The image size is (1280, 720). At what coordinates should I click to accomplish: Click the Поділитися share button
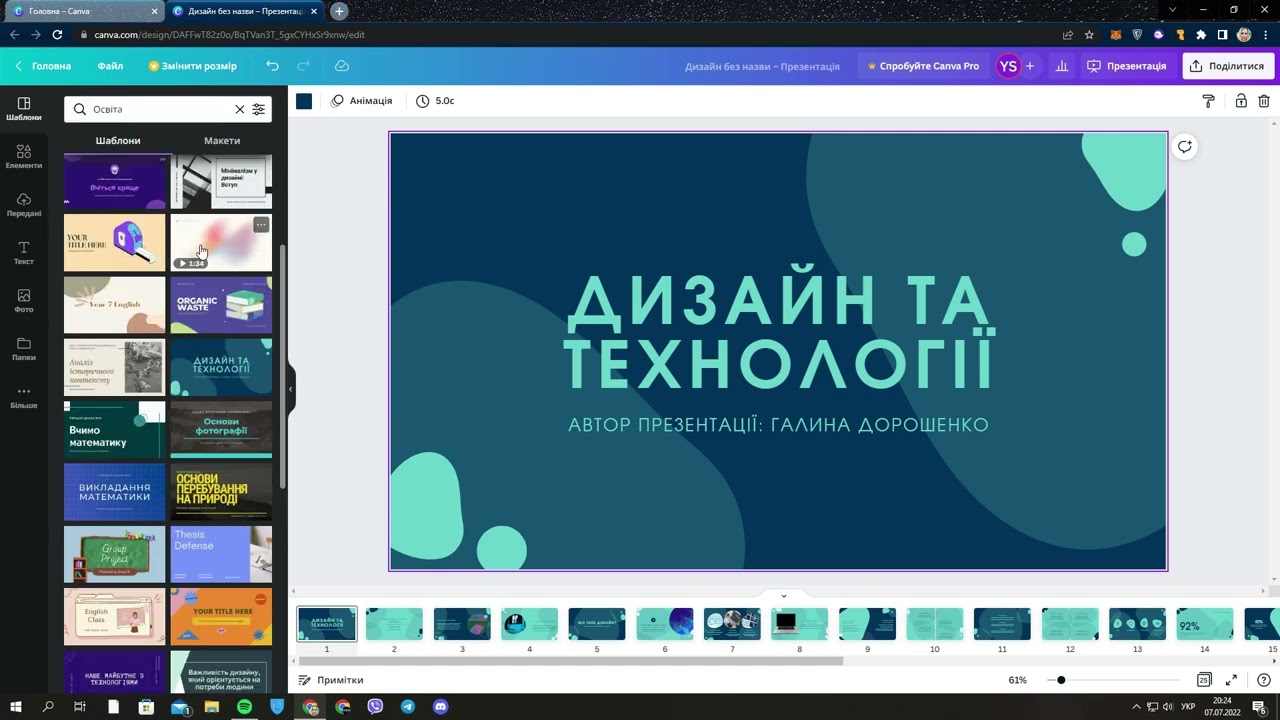point(1226,66)
